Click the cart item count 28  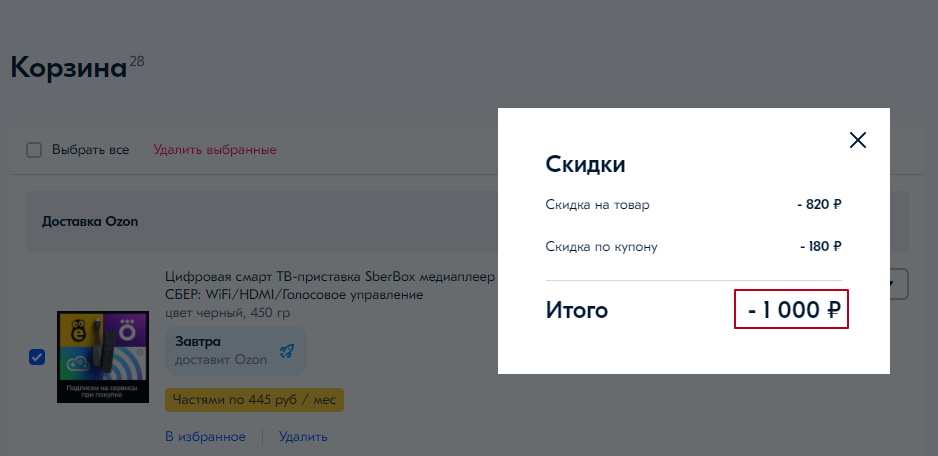(x=137, y=61)
